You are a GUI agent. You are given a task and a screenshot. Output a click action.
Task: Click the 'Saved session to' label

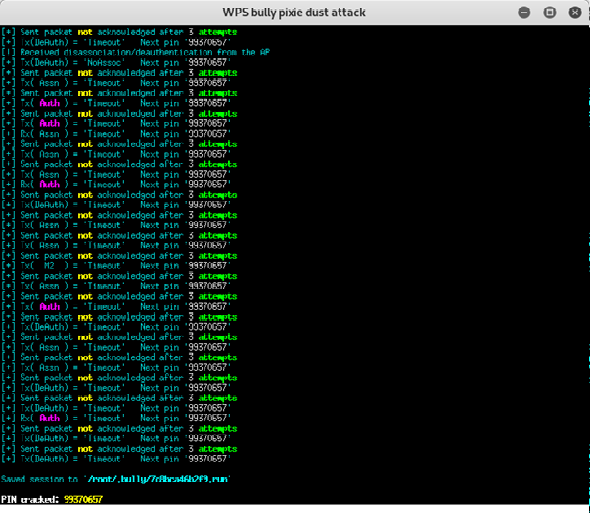click(39, 479)
